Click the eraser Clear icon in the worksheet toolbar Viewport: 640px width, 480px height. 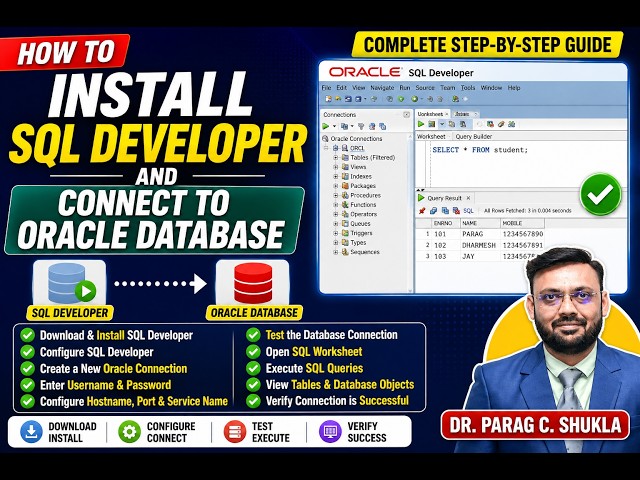[501, 124]
